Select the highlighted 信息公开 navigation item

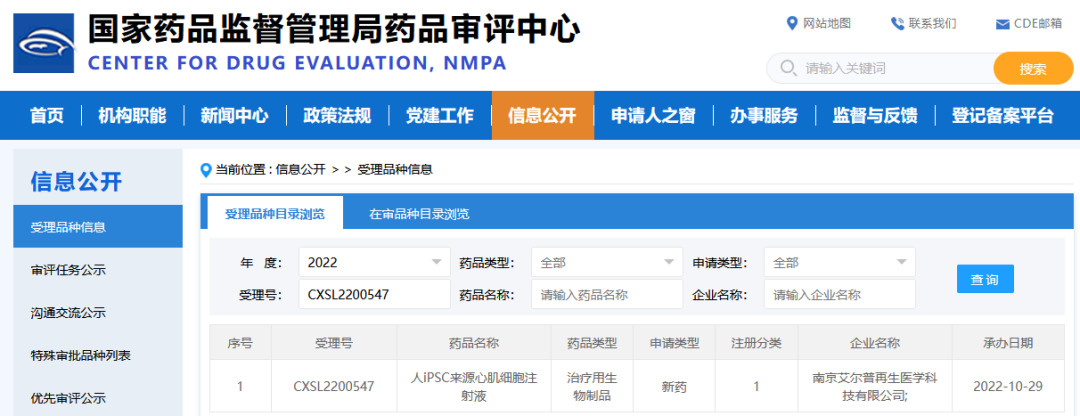543,115
